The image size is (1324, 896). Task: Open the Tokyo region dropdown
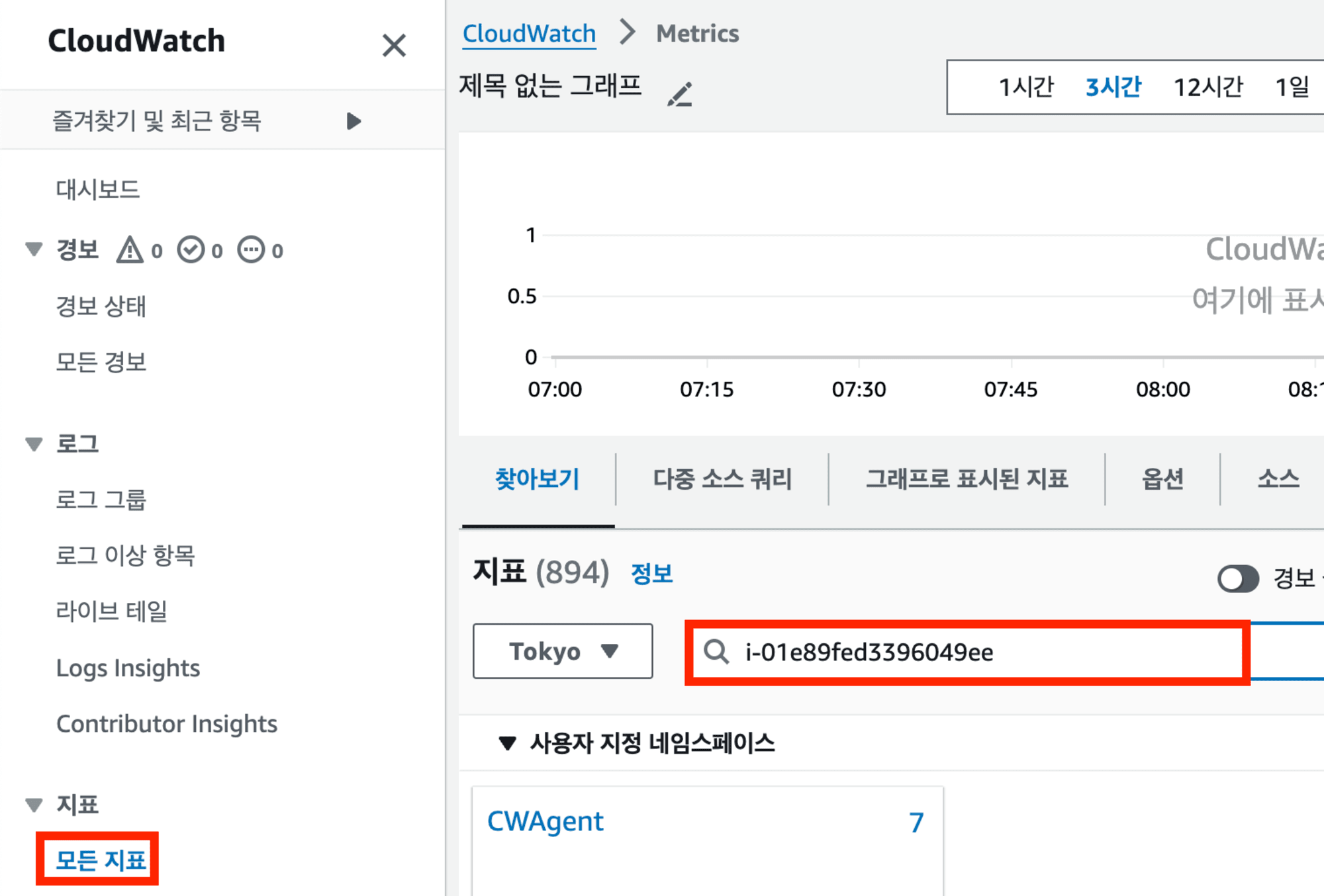[563, 651]
